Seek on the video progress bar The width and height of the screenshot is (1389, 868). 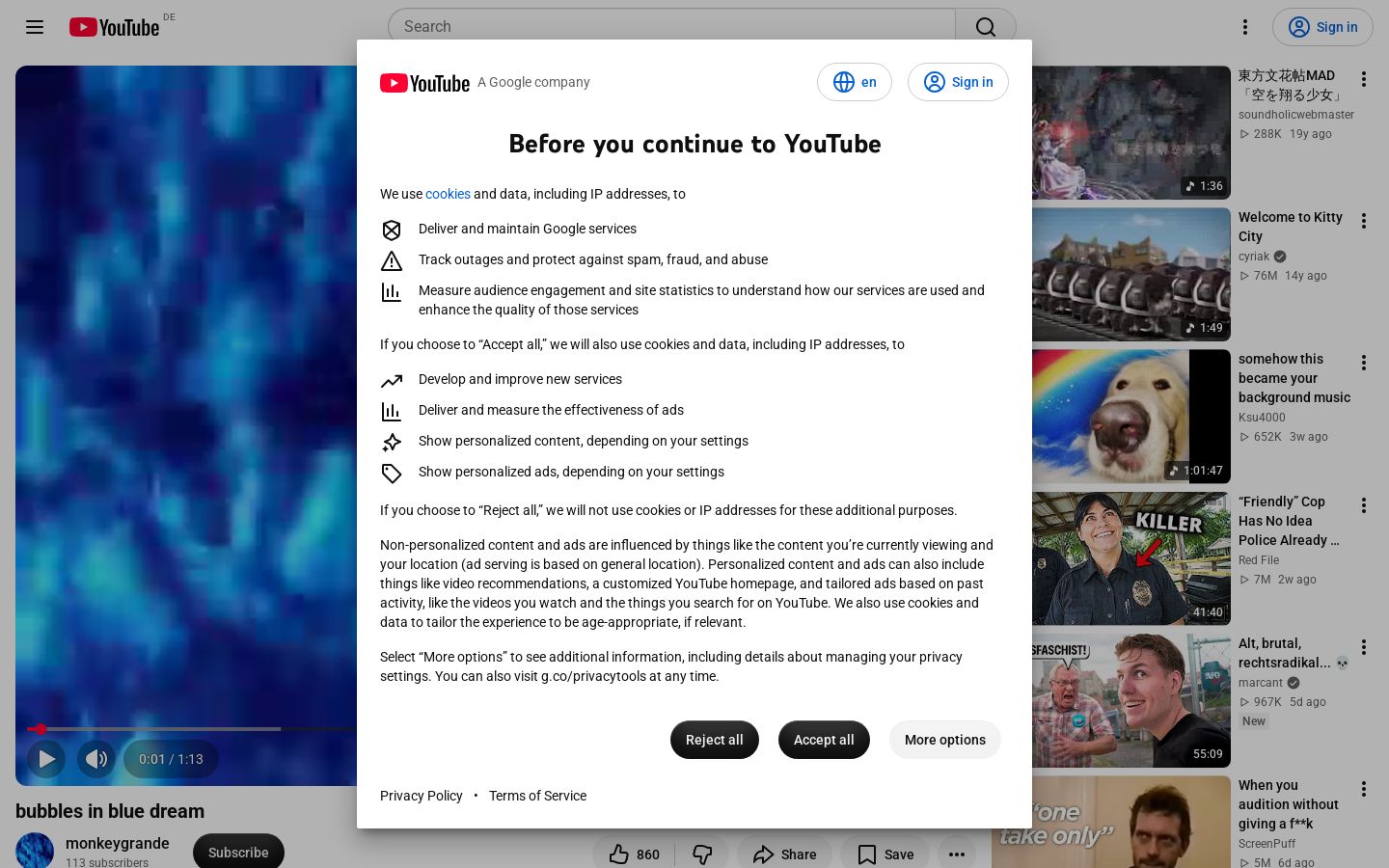192,729
